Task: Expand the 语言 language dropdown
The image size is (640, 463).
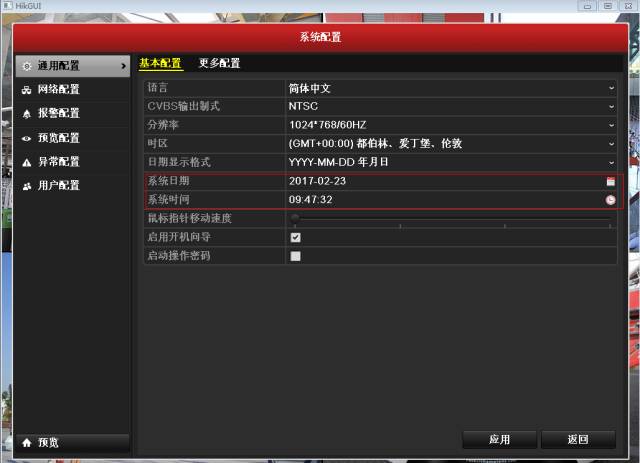Action: 611,88
